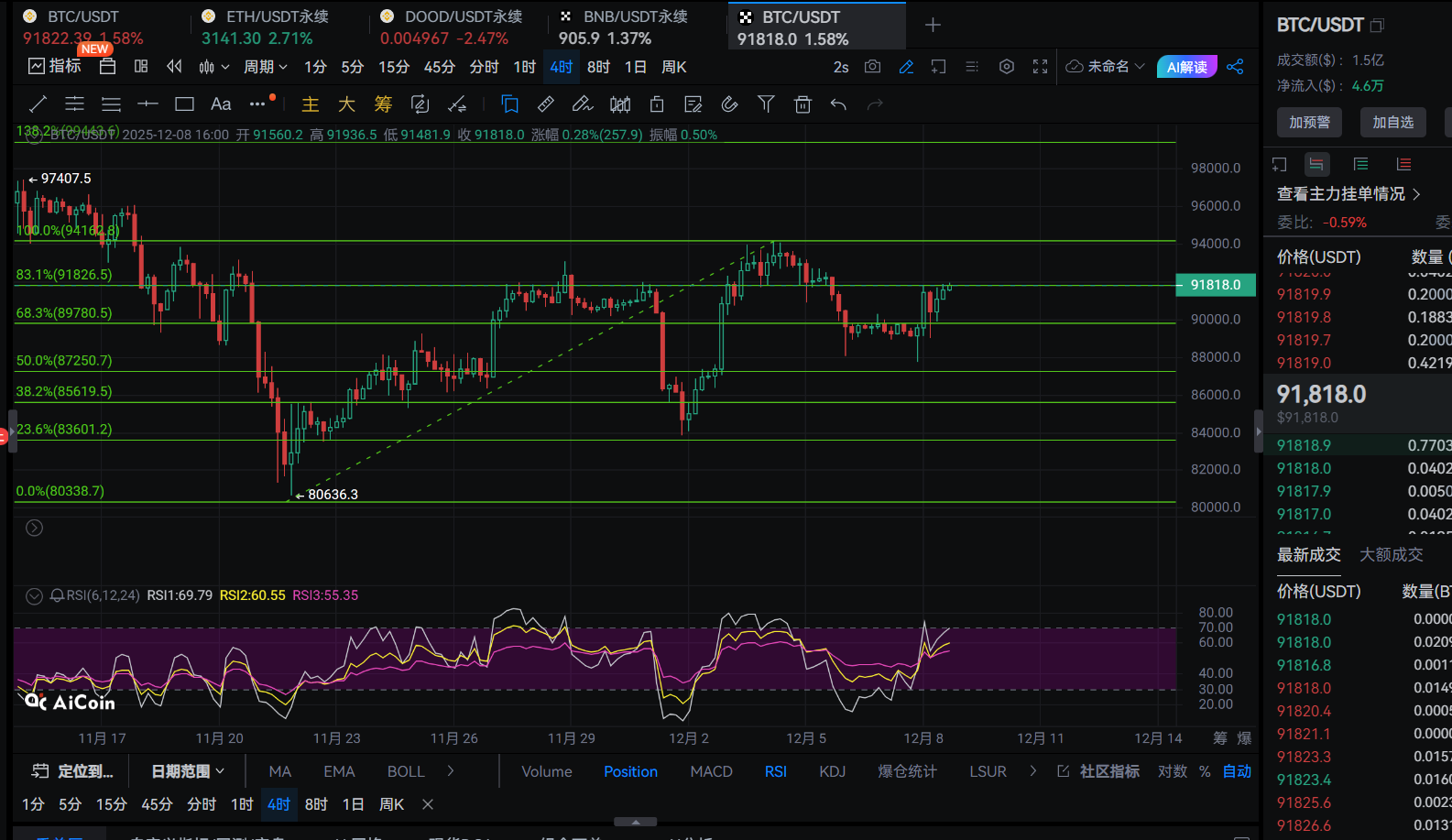Select the ruler measurement tool
This screenshot has height=840, width=1452.
pos(545,104)
